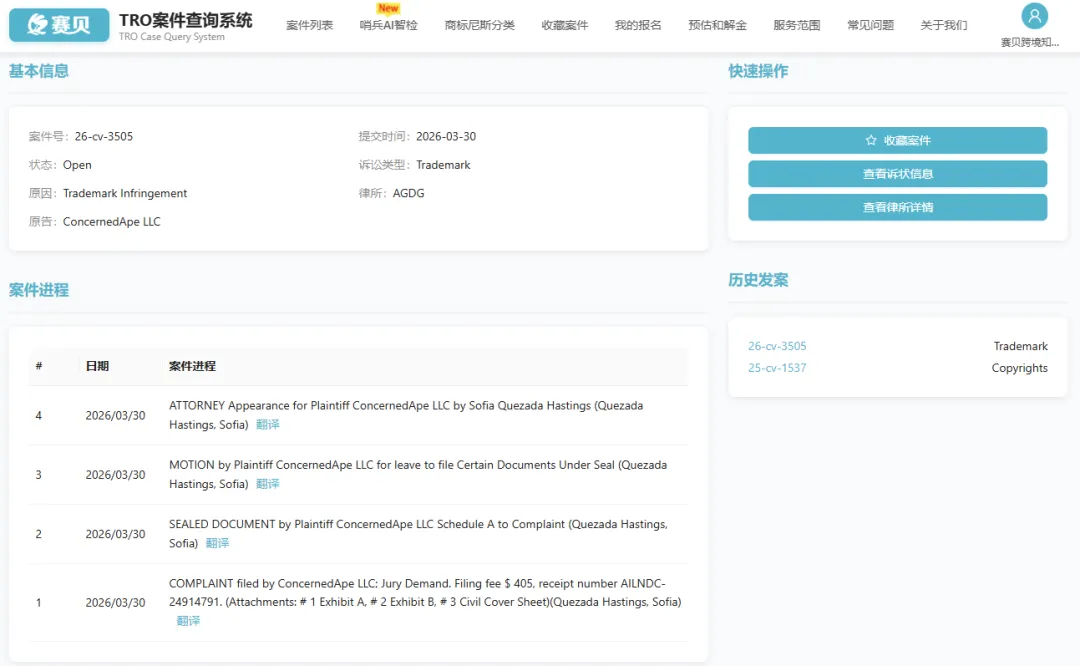Translate the ATTORNEY Appearance entry via 翻译
The image size is (1080, 666).
[x=268, y=425]
